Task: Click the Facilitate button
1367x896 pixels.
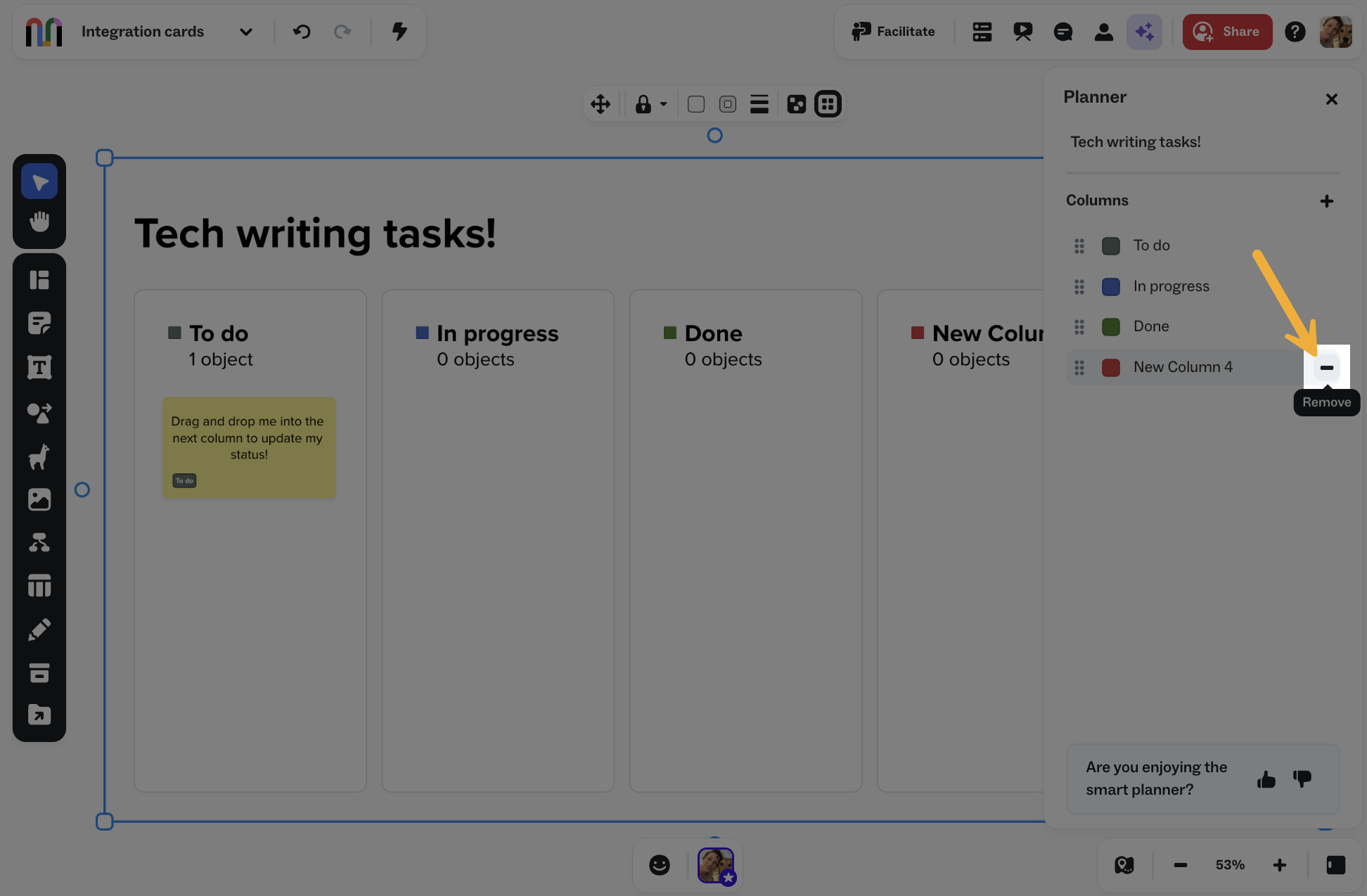Action: click(x=893, y=32)
